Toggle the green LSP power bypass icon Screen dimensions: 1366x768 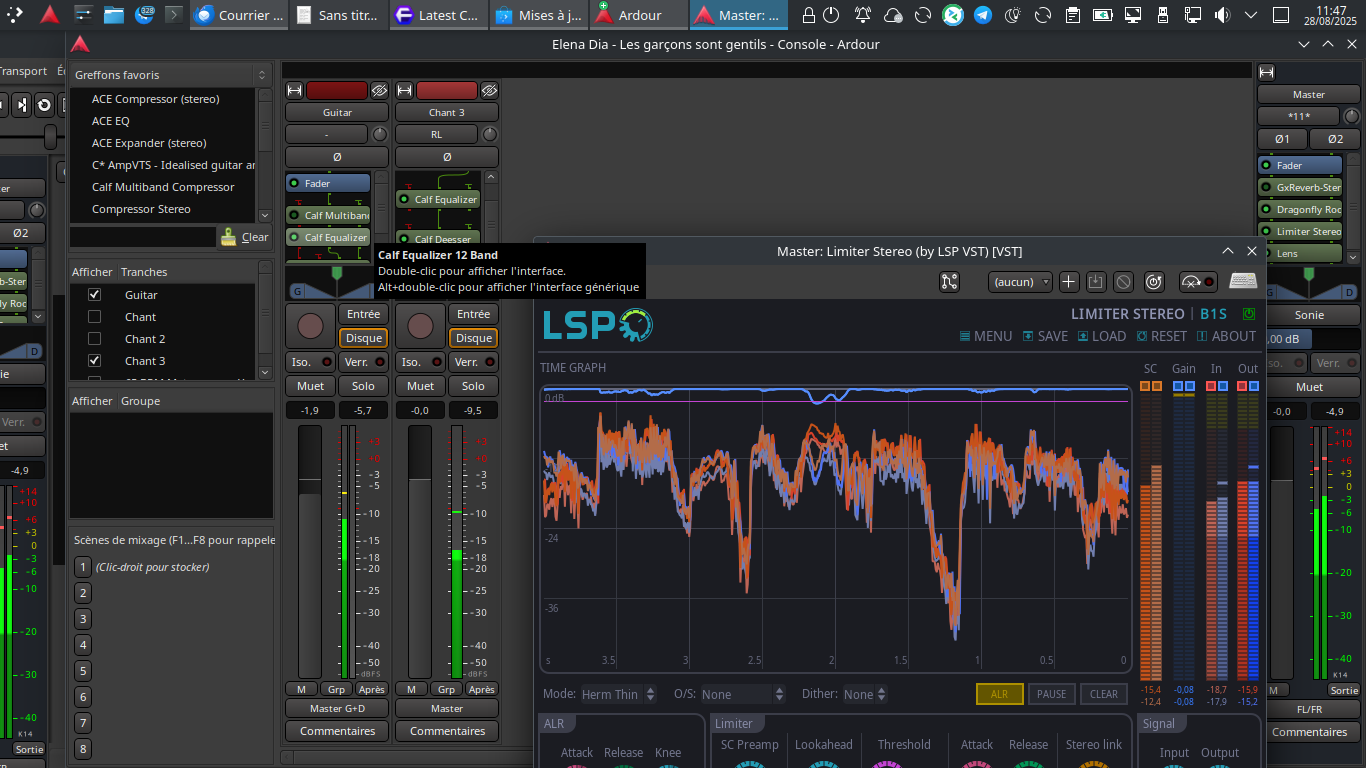pos(1248,314)
